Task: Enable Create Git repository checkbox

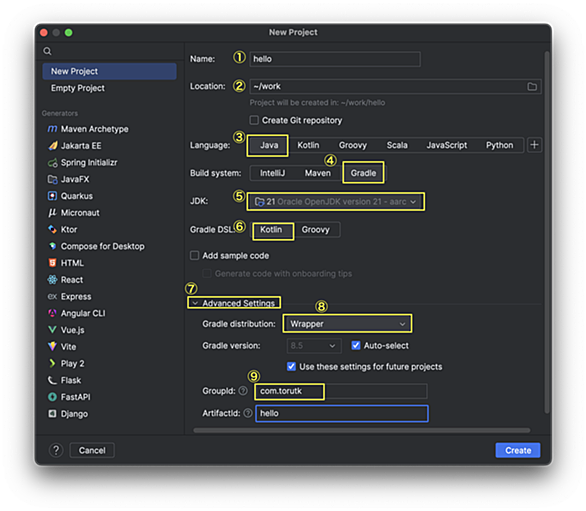Action: [254, 120]
